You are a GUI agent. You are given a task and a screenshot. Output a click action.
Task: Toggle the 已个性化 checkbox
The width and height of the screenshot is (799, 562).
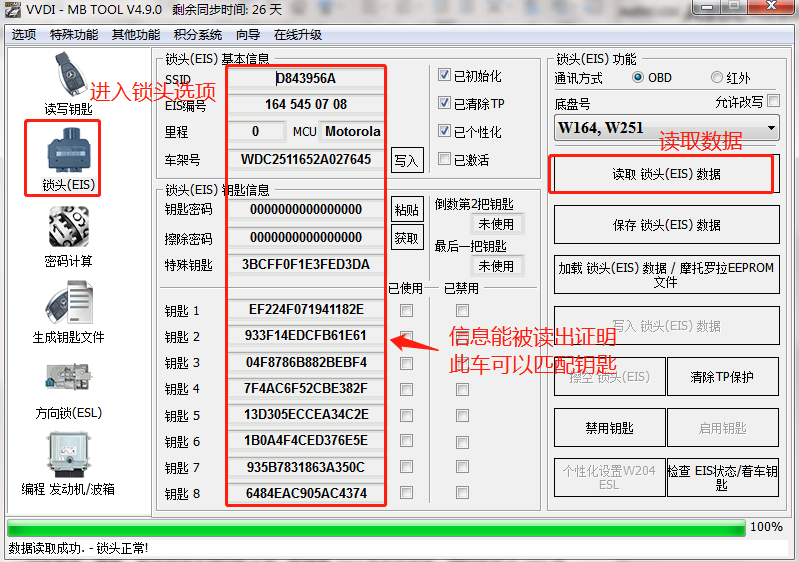pos(444,131)
